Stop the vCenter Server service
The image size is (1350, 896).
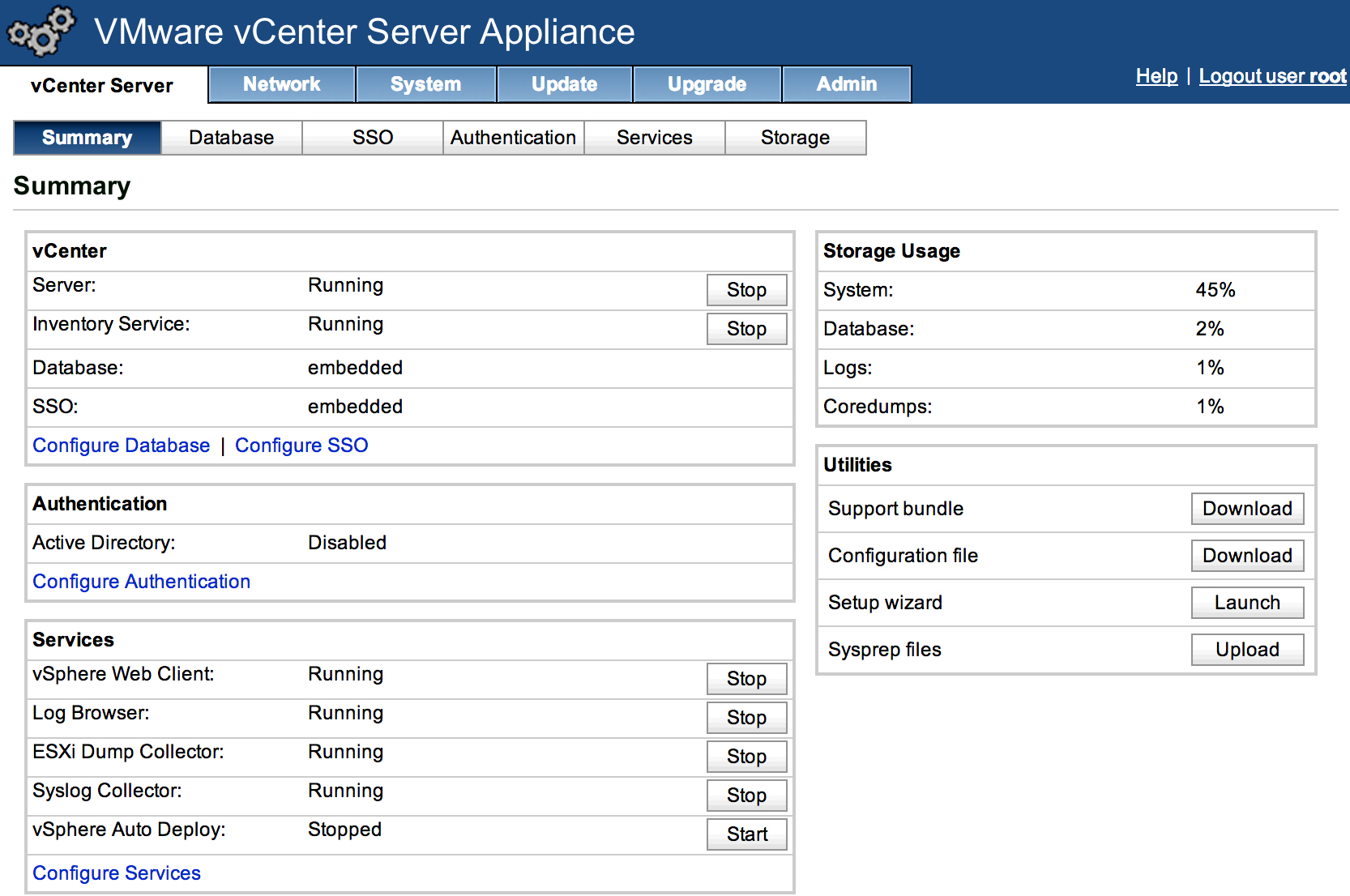[x=746, y=290]
